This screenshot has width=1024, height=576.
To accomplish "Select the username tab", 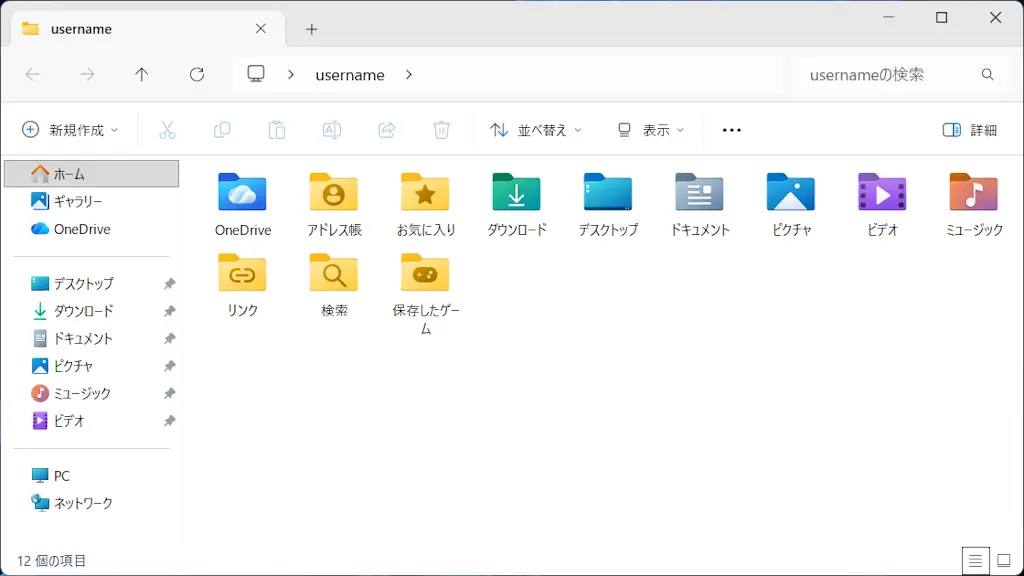I will [130, 29].
